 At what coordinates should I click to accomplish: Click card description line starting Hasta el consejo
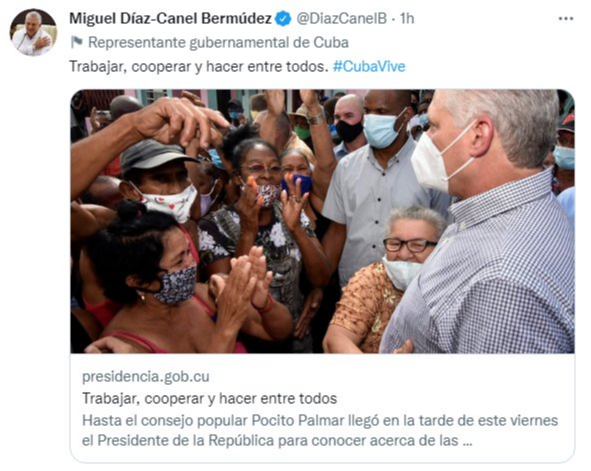320,420
